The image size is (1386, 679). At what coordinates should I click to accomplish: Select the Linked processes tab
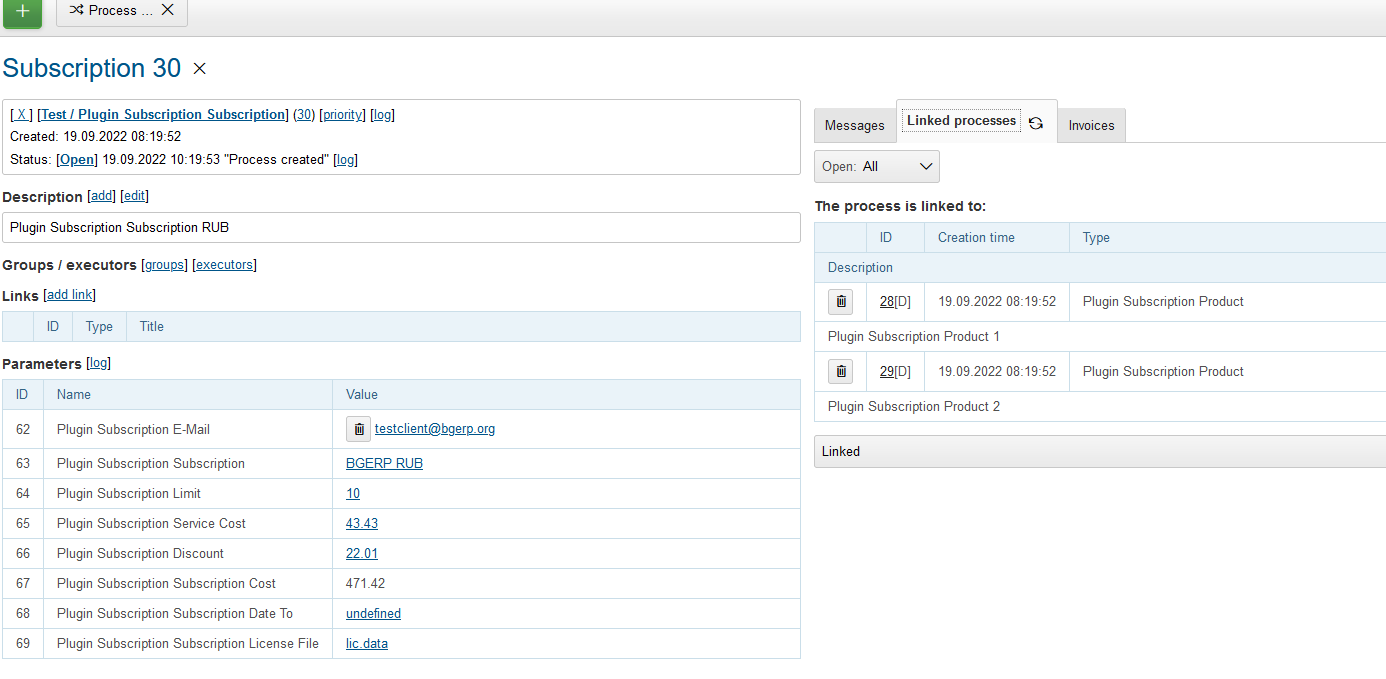click(x=961, y=121)
